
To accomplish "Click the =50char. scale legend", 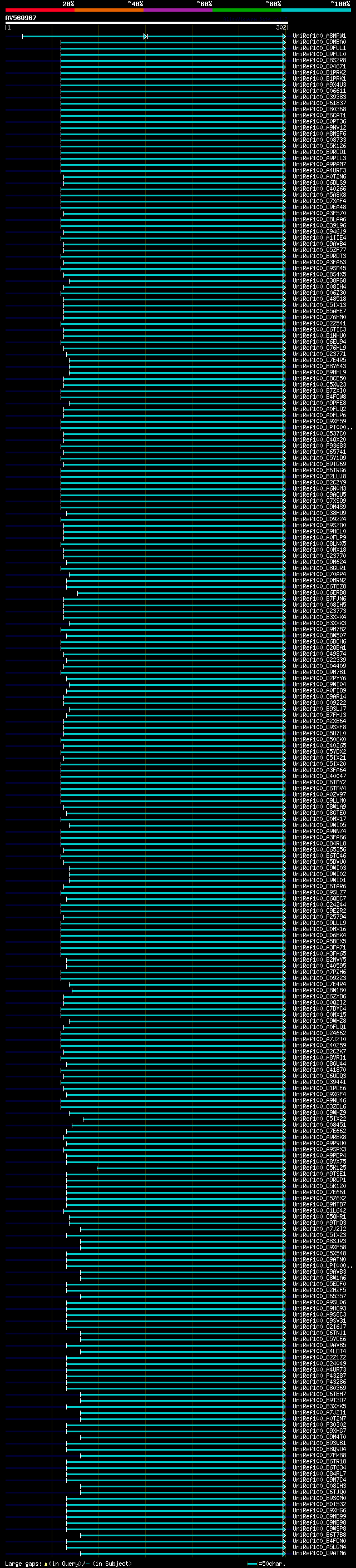I will pyautogui.click(x=268, y=1563).
